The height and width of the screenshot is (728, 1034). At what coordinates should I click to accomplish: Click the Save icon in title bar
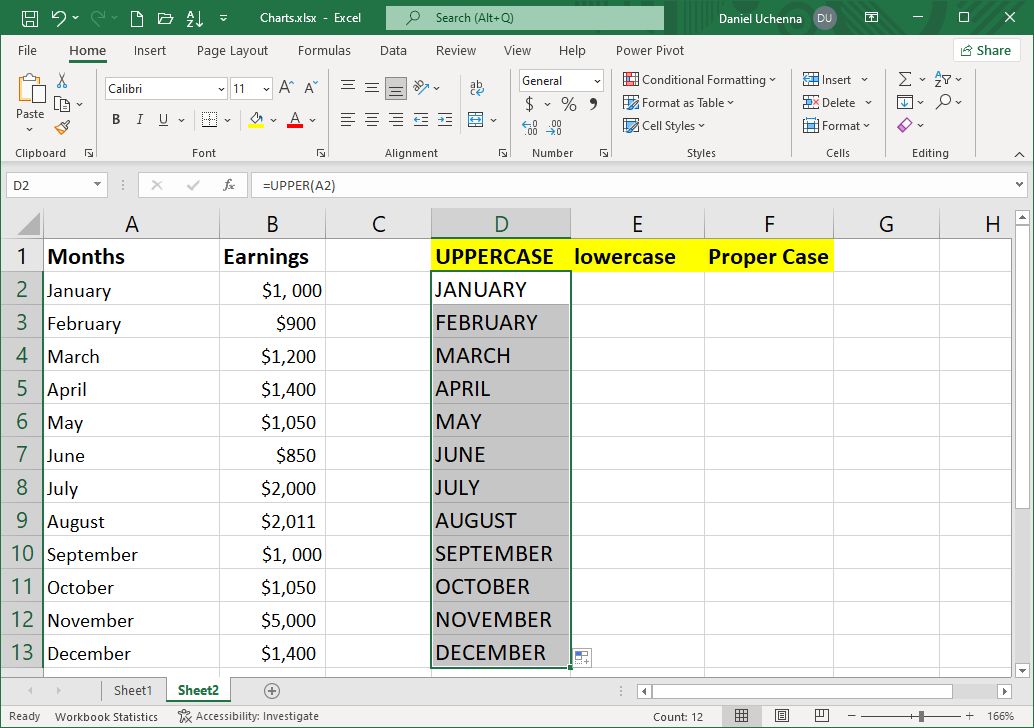(29, 18)
